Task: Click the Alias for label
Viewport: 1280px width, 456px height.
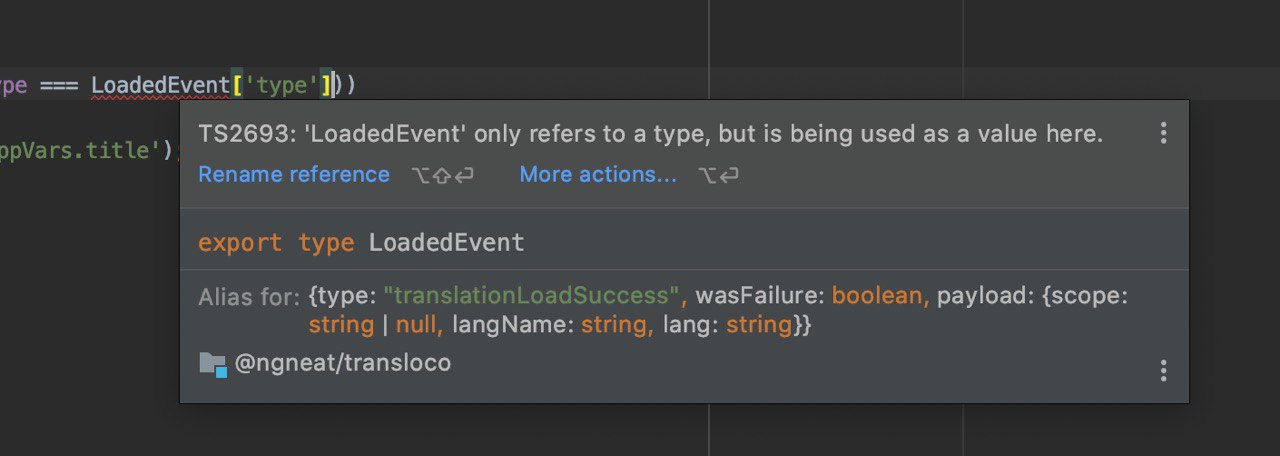Action: point(249,297)
